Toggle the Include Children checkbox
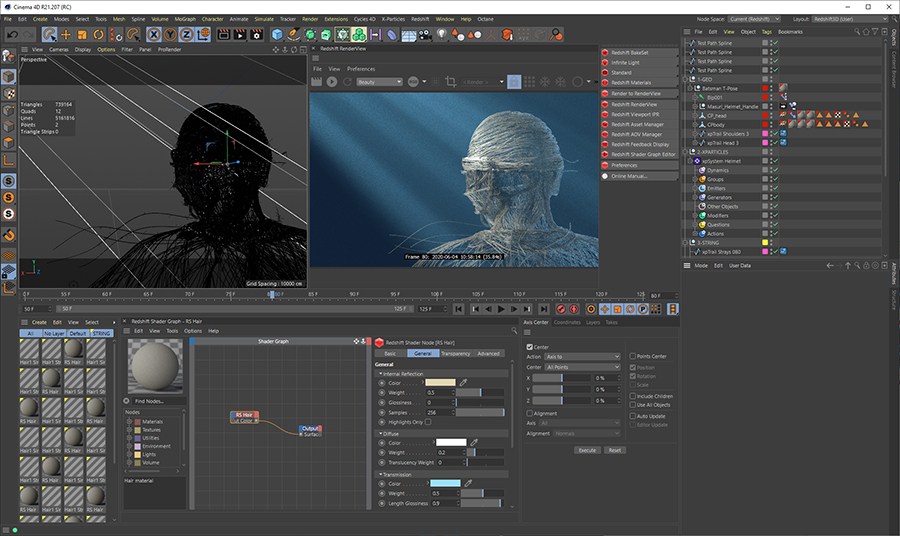Image resolution: width=900 pixels, height=536 pixels. pos(632,396)
